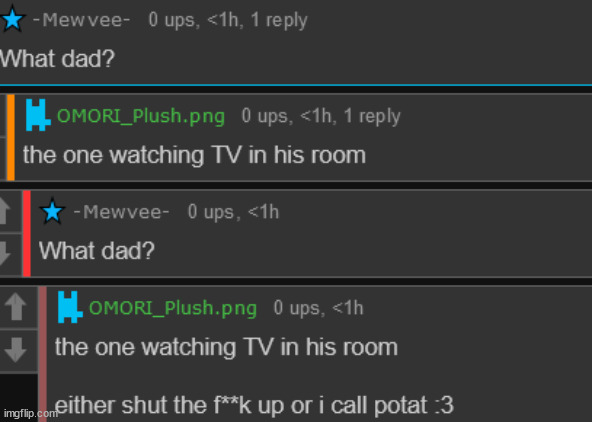
Task: Click the cyan avatar in the bottom comment
Action: [70, 307]
